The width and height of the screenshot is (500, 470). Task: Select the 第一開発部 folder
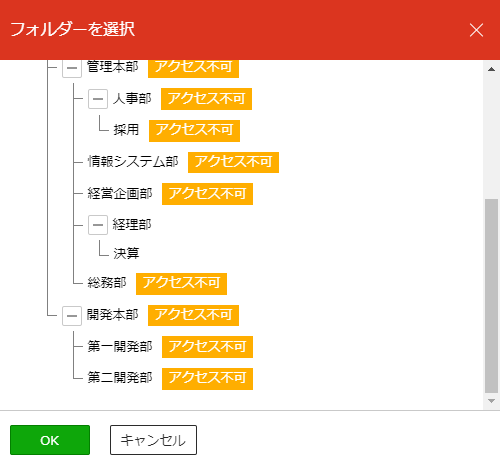120,347
